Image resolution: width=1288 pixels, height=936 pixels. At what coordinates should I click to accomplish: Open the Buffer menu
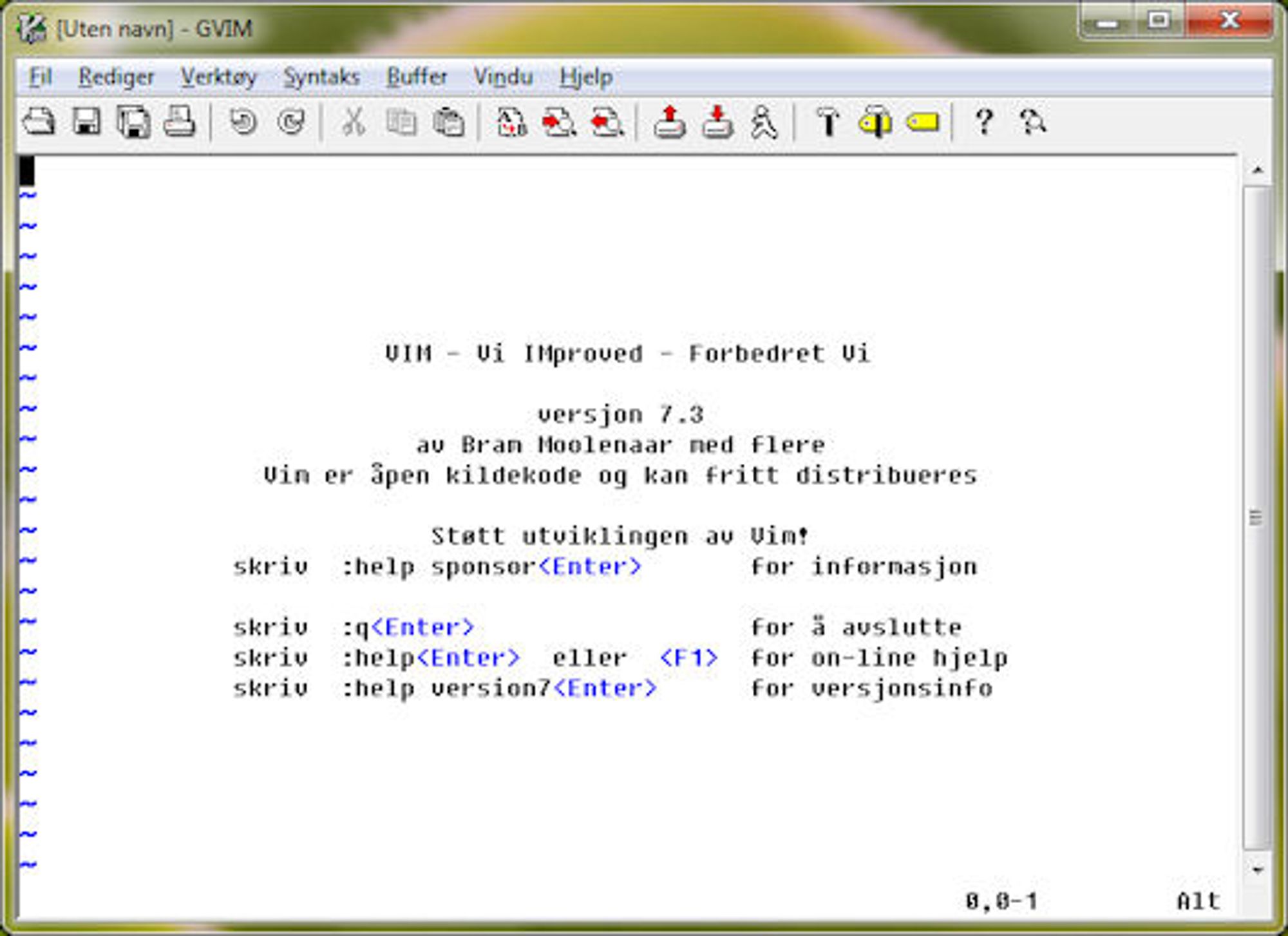(x=417, y=77)
